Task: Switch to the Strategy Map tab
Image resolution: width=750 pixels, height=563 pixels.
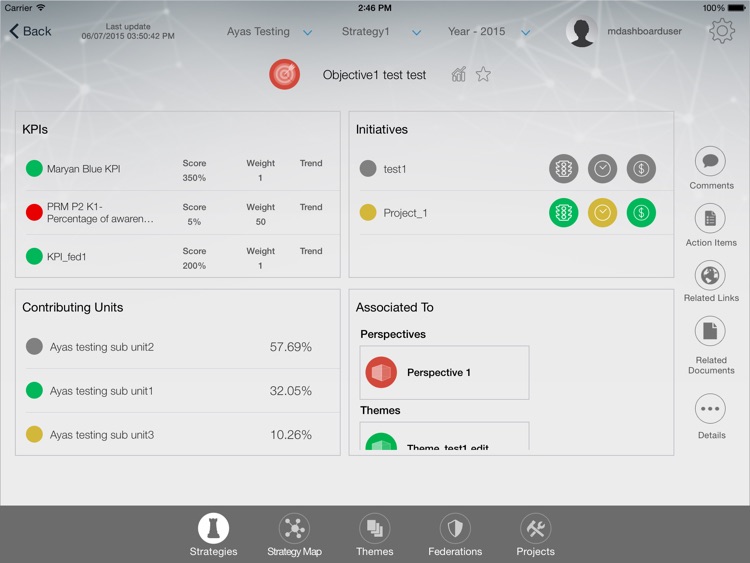Action: pos(294,535)
